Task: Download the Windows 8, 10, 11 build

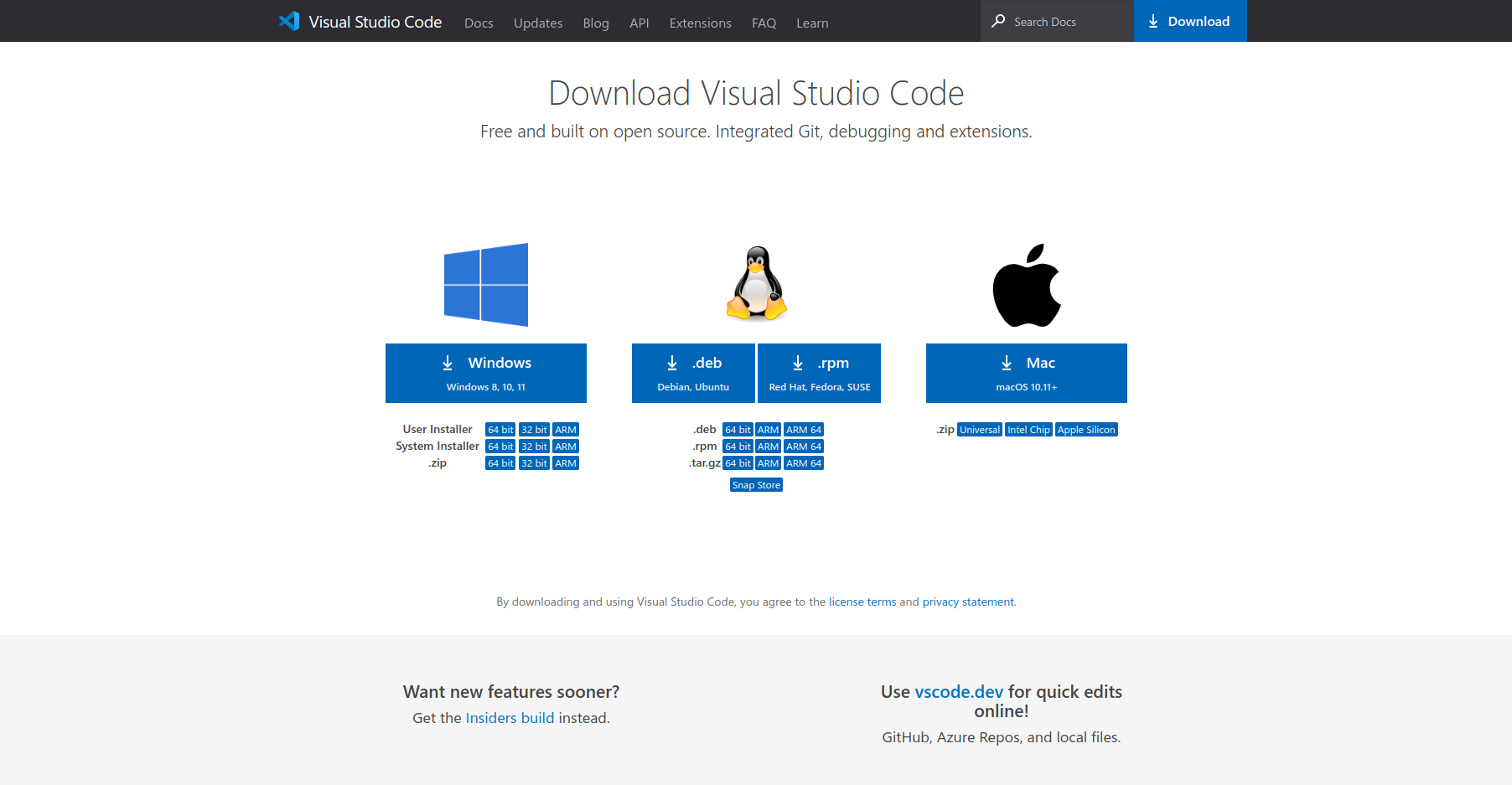Action: pos(486,373)
